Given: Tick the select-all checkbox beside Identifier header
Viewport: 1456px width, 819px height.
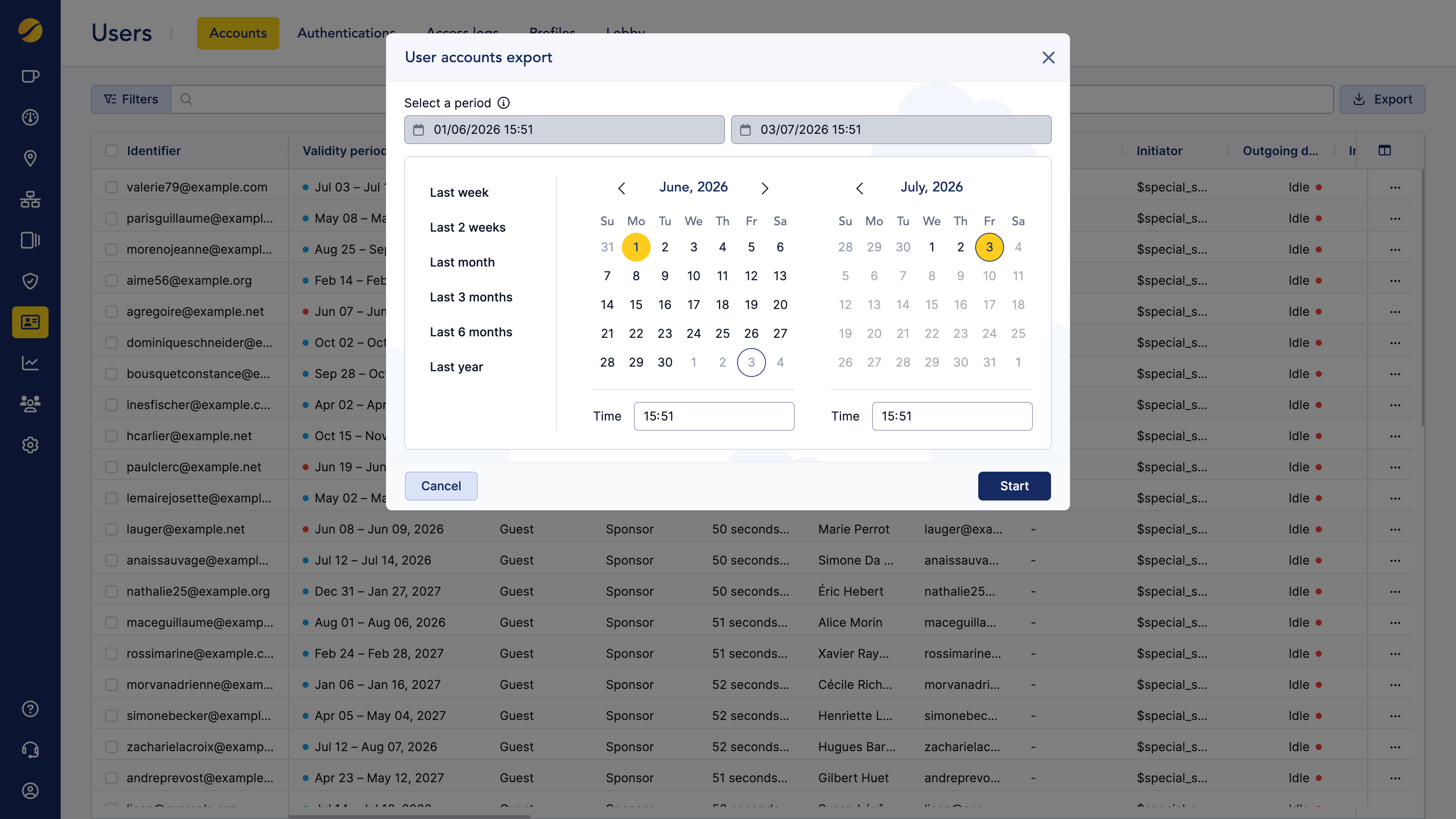Looking at the screenshot, I should click(x=111, y=151).
